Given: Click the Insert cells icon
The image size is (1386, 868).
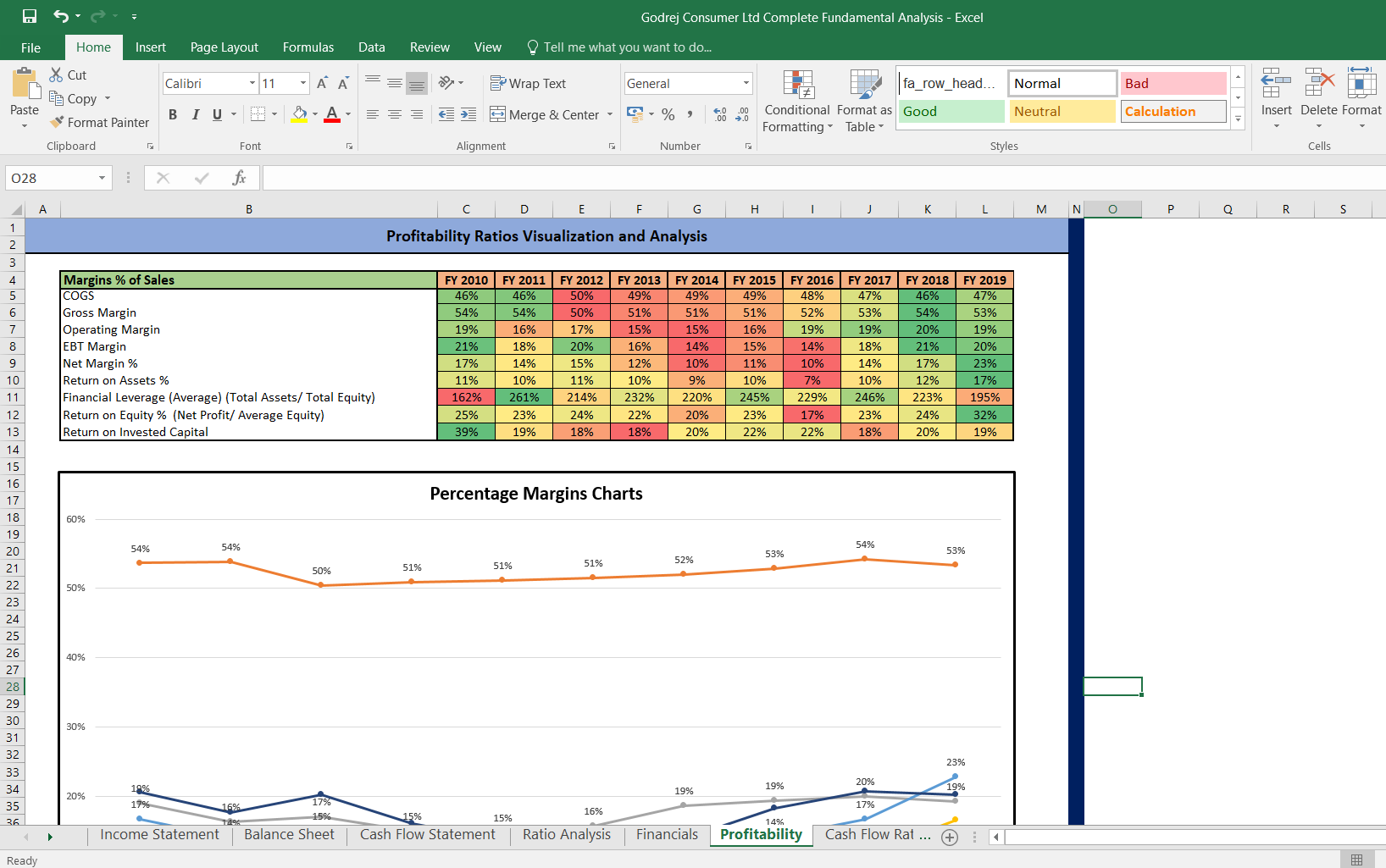Looking at the screenshot, I should coord(1276,84).
